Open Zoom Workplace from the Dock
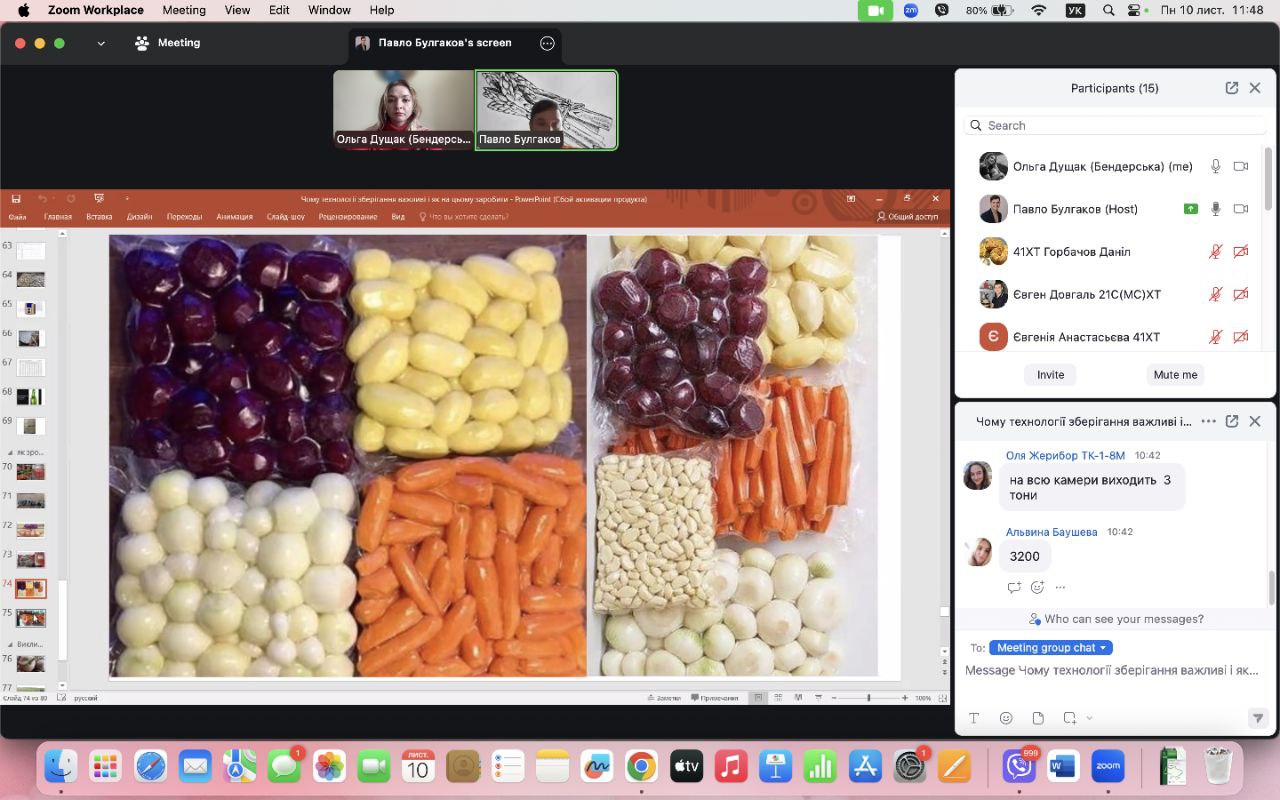 pyautogui.click(x=1108, y=766)
